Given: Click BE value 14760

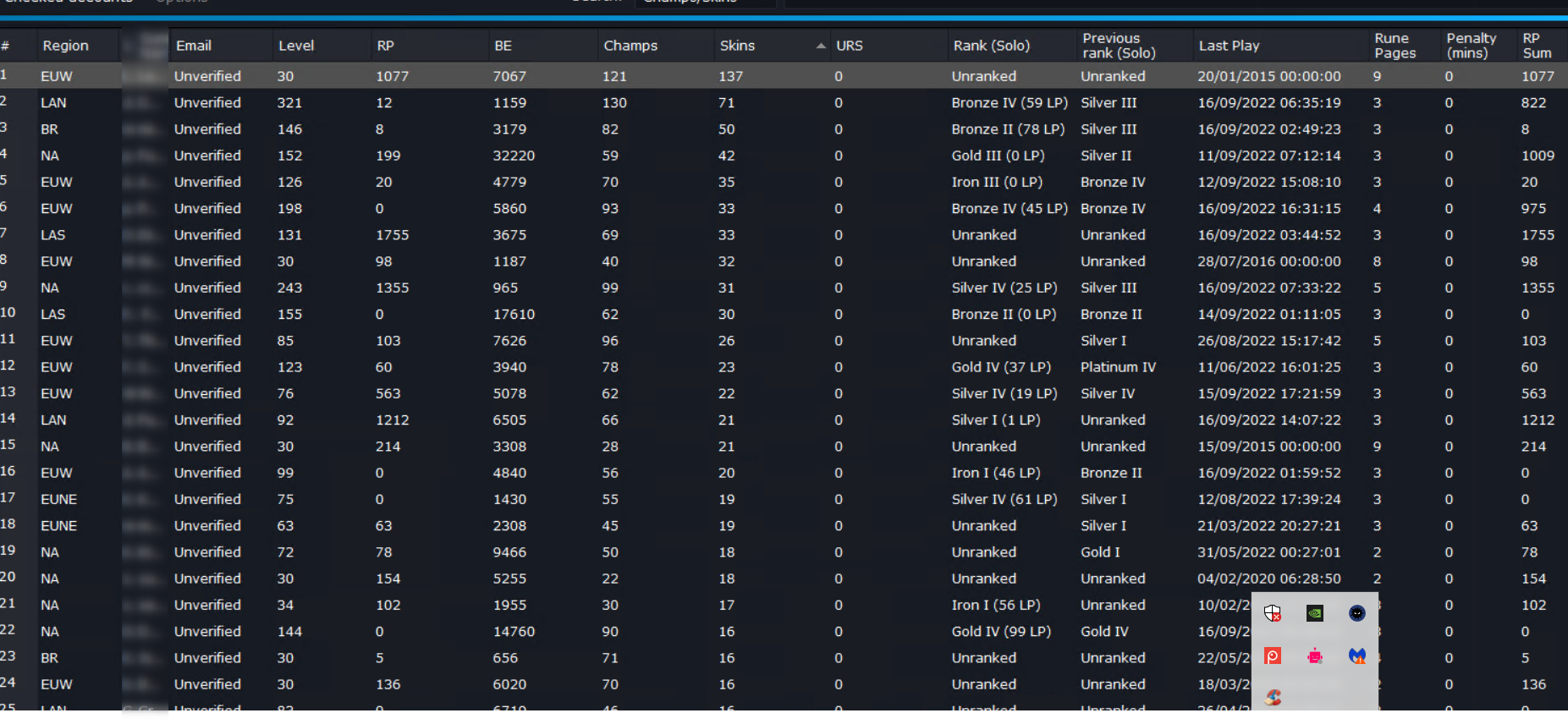Looking at the screenshot, I should (x=514, y=631).
